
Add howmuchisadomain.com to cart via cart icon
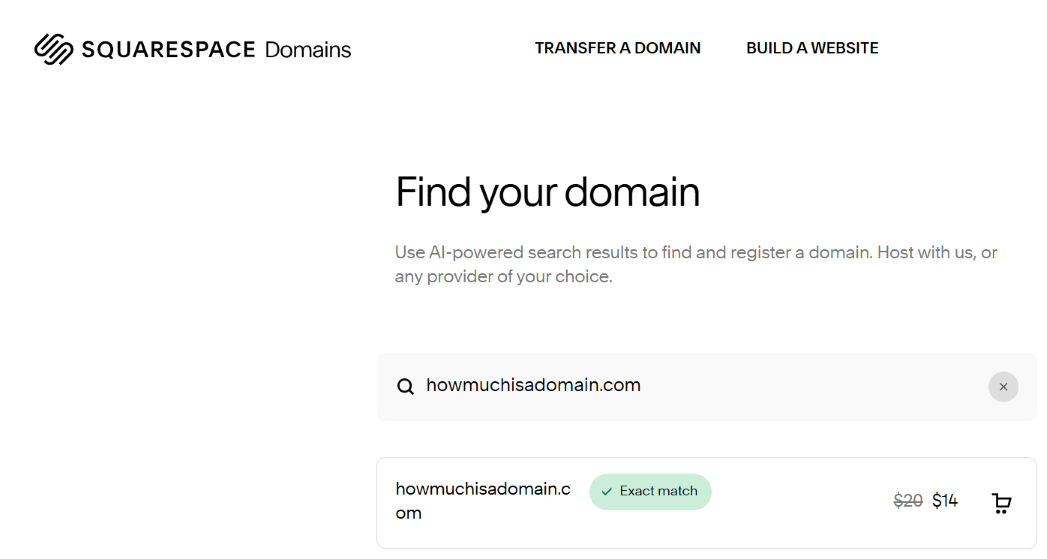point(1001,503)
